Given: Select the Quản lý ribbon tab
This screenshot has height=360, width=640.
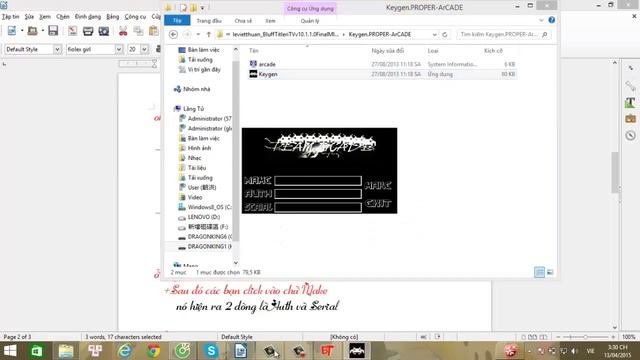Looking at the screenshot, I should tap(310, 20).
